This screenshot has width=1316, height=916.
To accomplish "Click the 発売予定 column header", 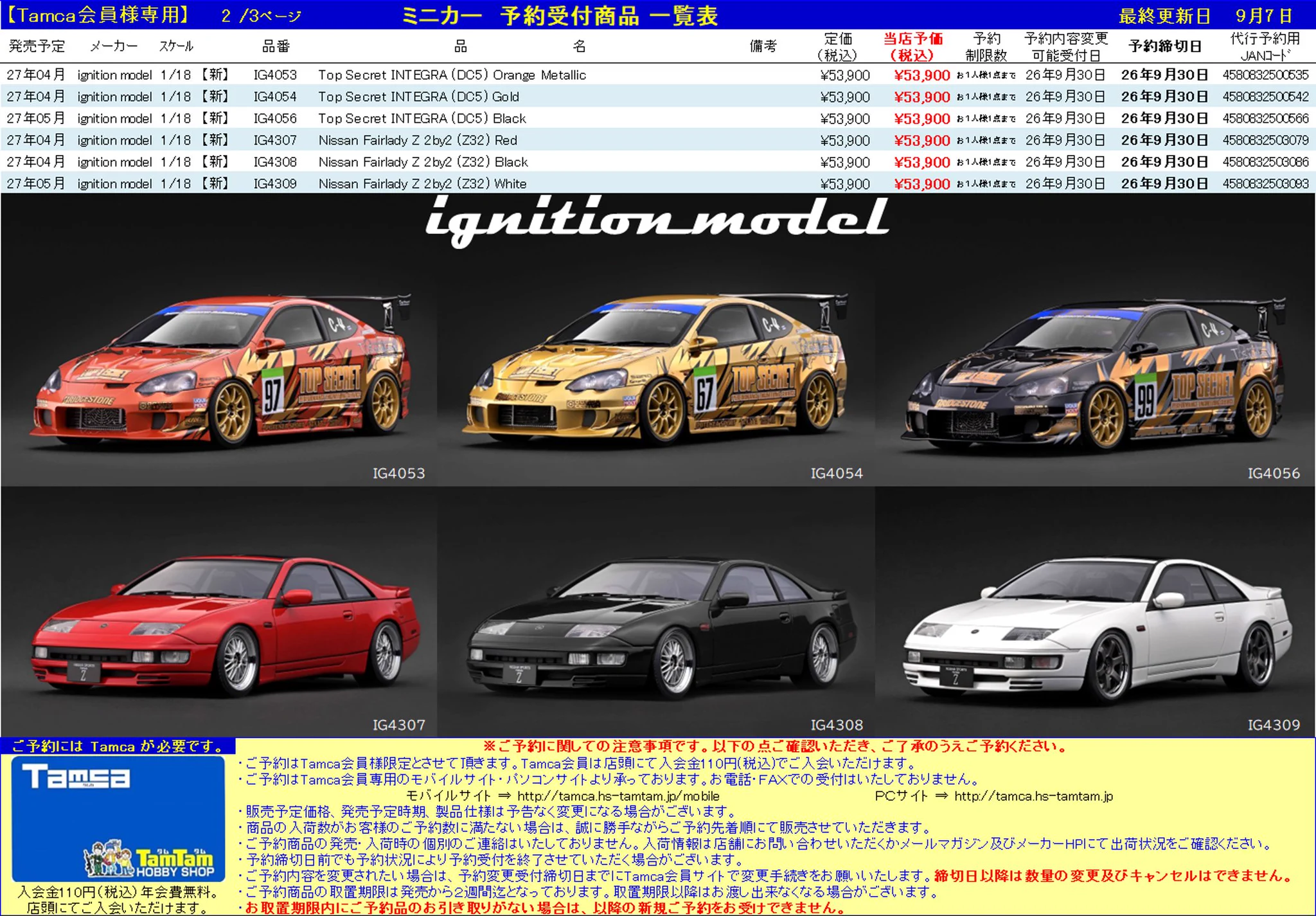I will 37,46.
